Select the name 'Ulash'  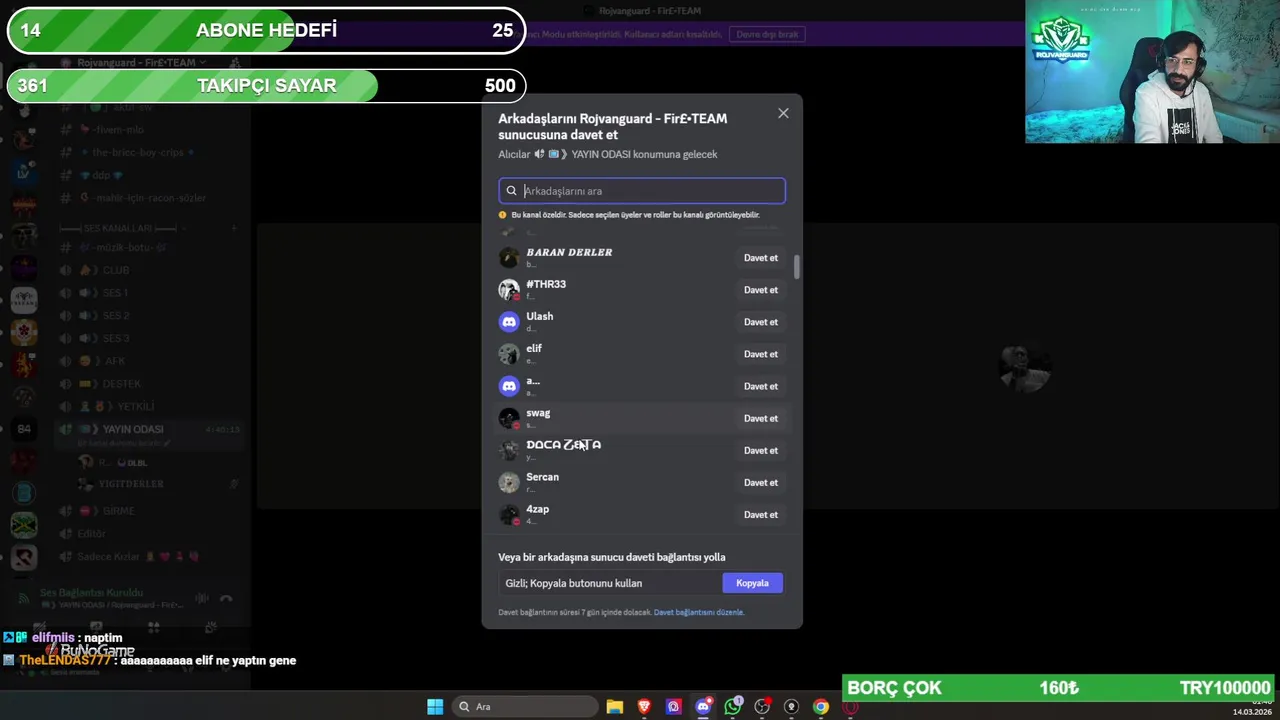pos(540,316)
